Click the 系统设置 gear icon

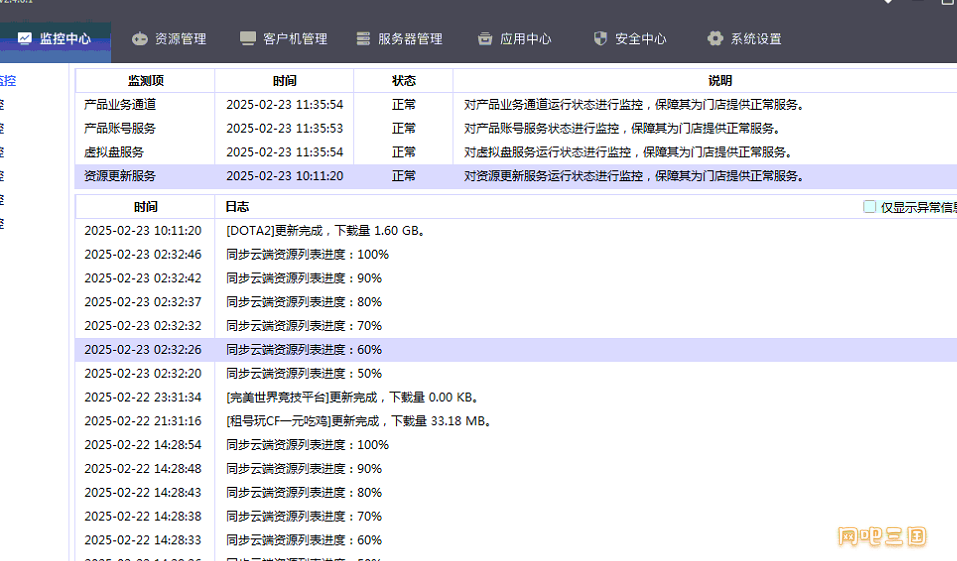(715, 38)
